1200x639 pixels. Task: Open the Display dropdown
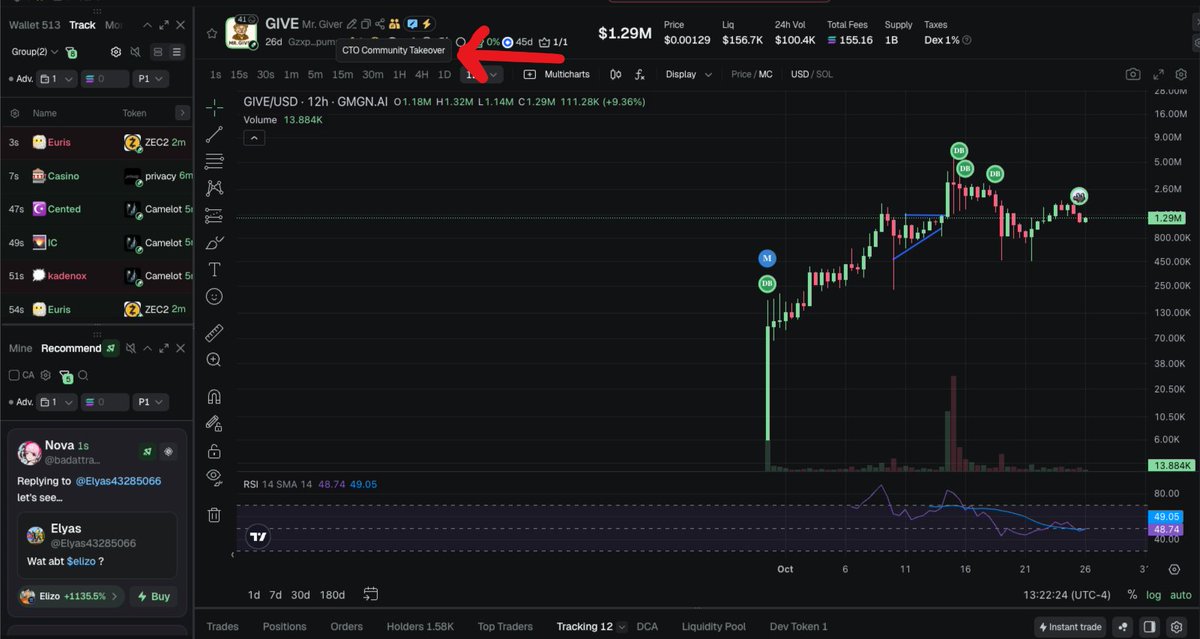coord(689,74)
